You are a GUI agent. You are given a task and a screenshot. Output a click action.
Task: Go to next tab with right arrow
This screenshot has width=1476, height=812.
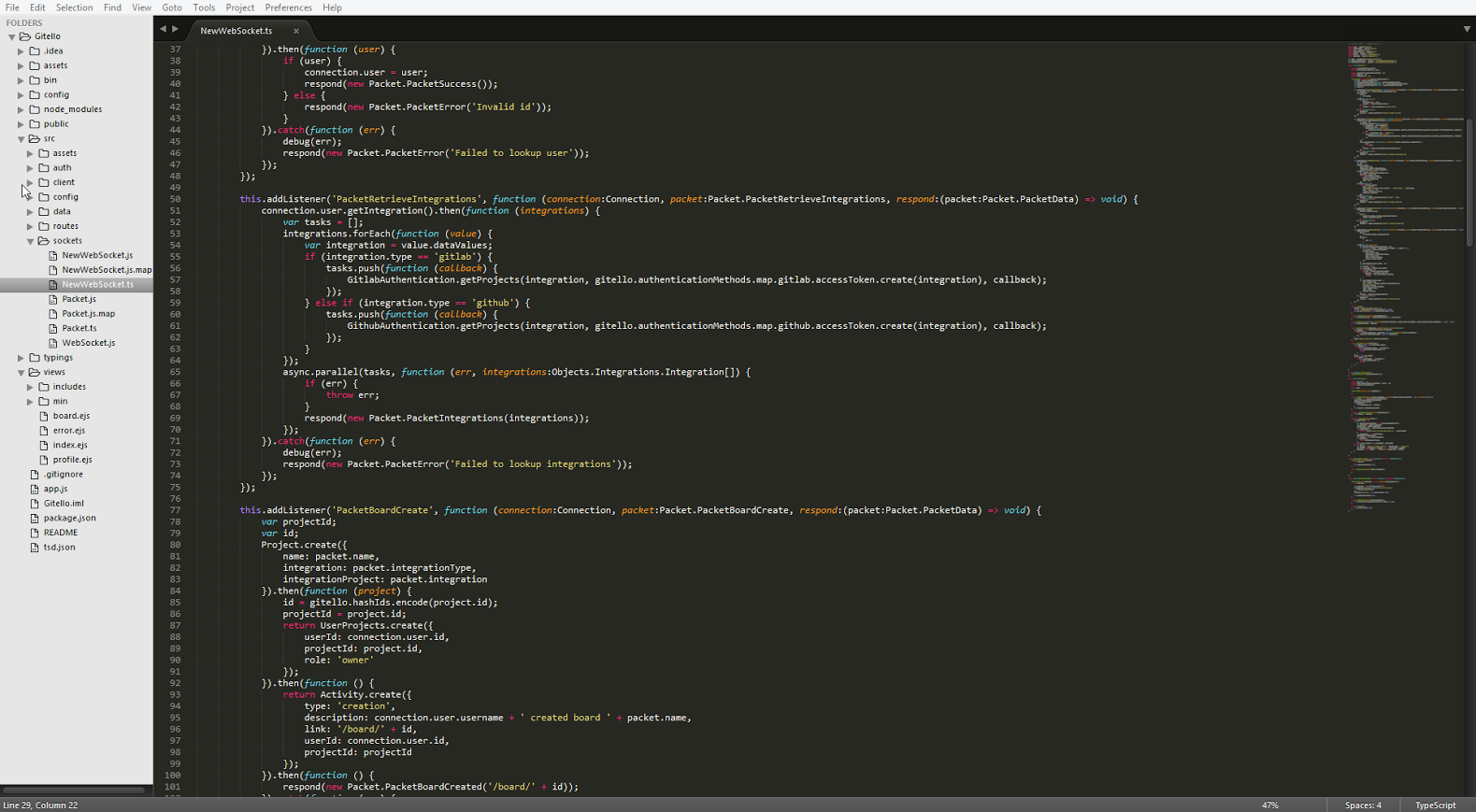(175, 29)
